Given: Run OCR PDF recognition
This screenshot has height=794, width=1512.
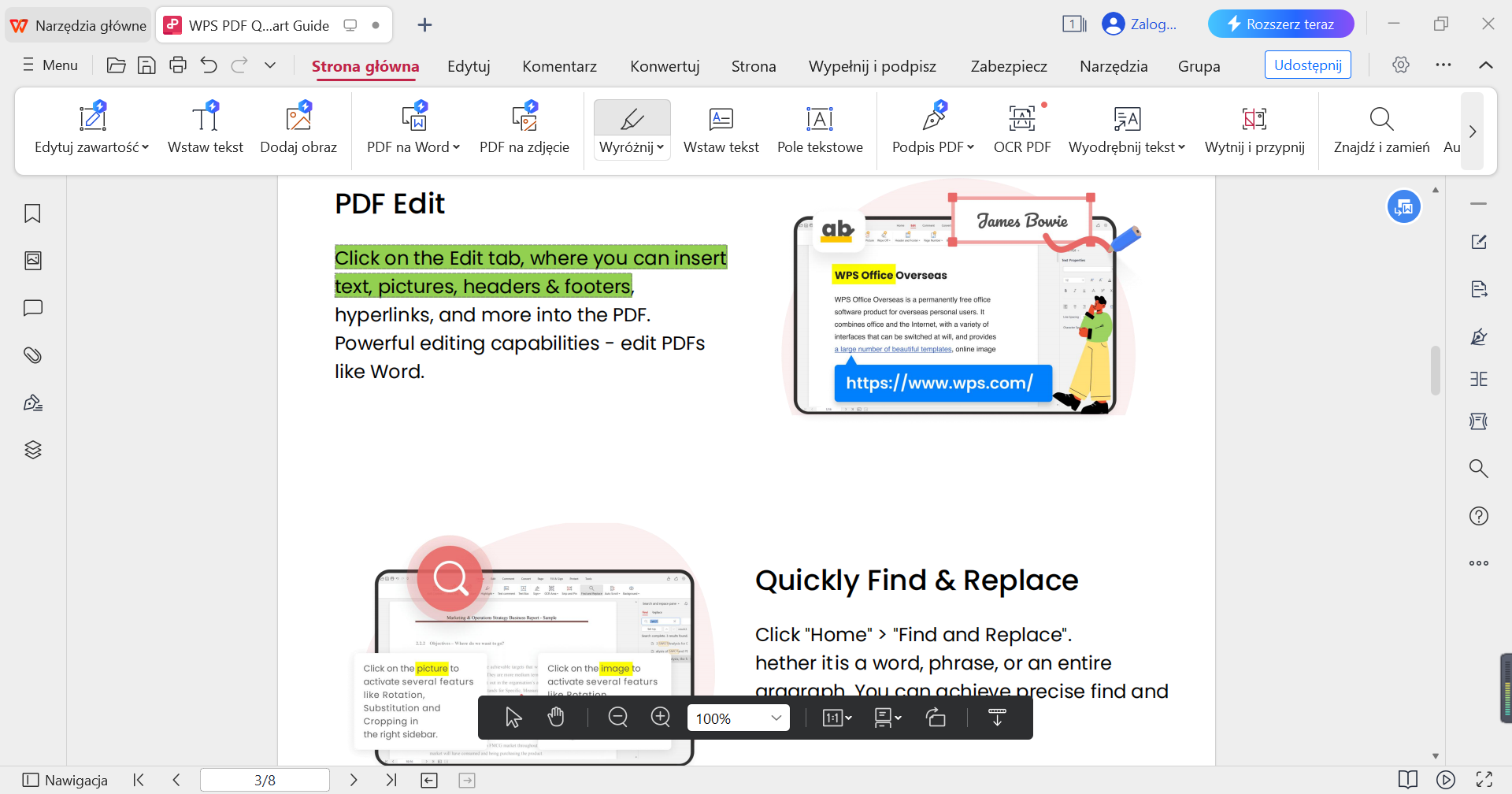Looking at the screenshot, I should point(1022,128).
